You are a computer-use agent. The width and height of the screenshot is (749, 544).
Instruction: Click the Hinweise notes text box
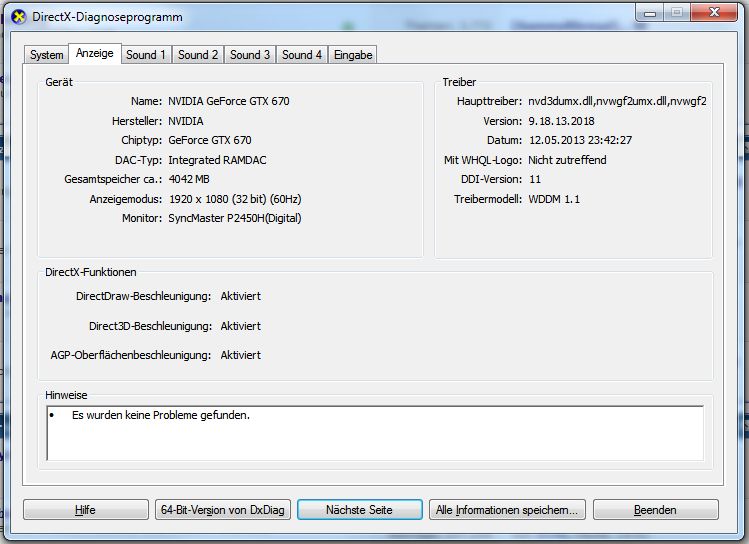(x=375, y=433)
